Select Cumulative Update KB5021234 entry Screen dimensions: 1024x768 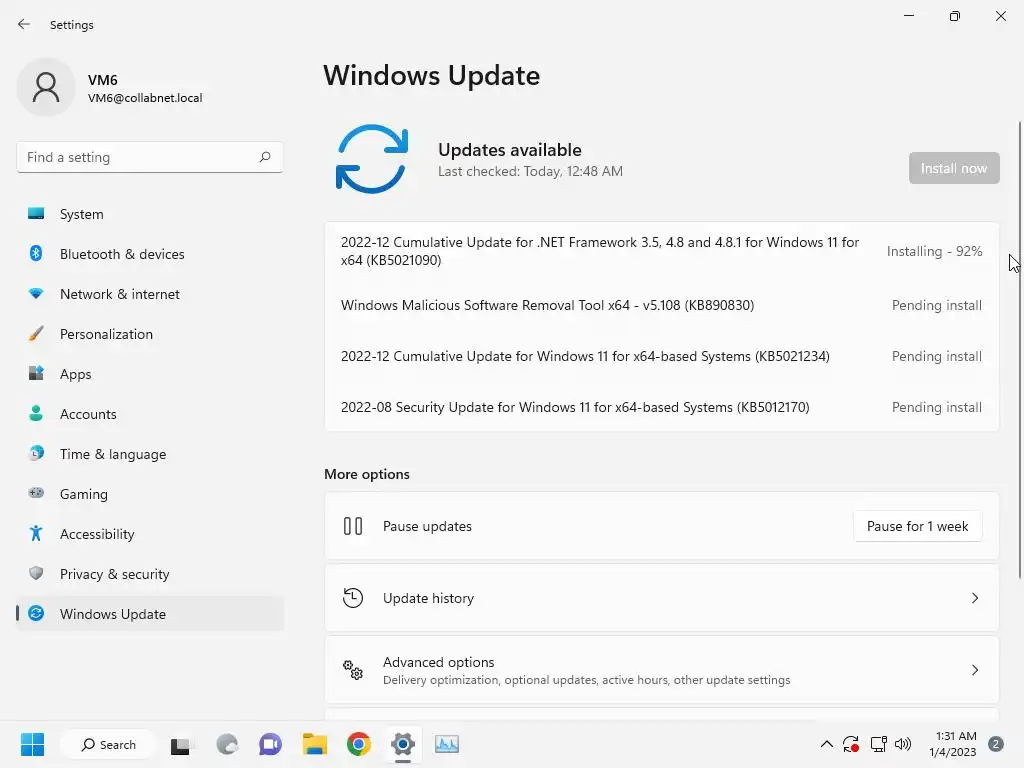(x=585, y=356)
